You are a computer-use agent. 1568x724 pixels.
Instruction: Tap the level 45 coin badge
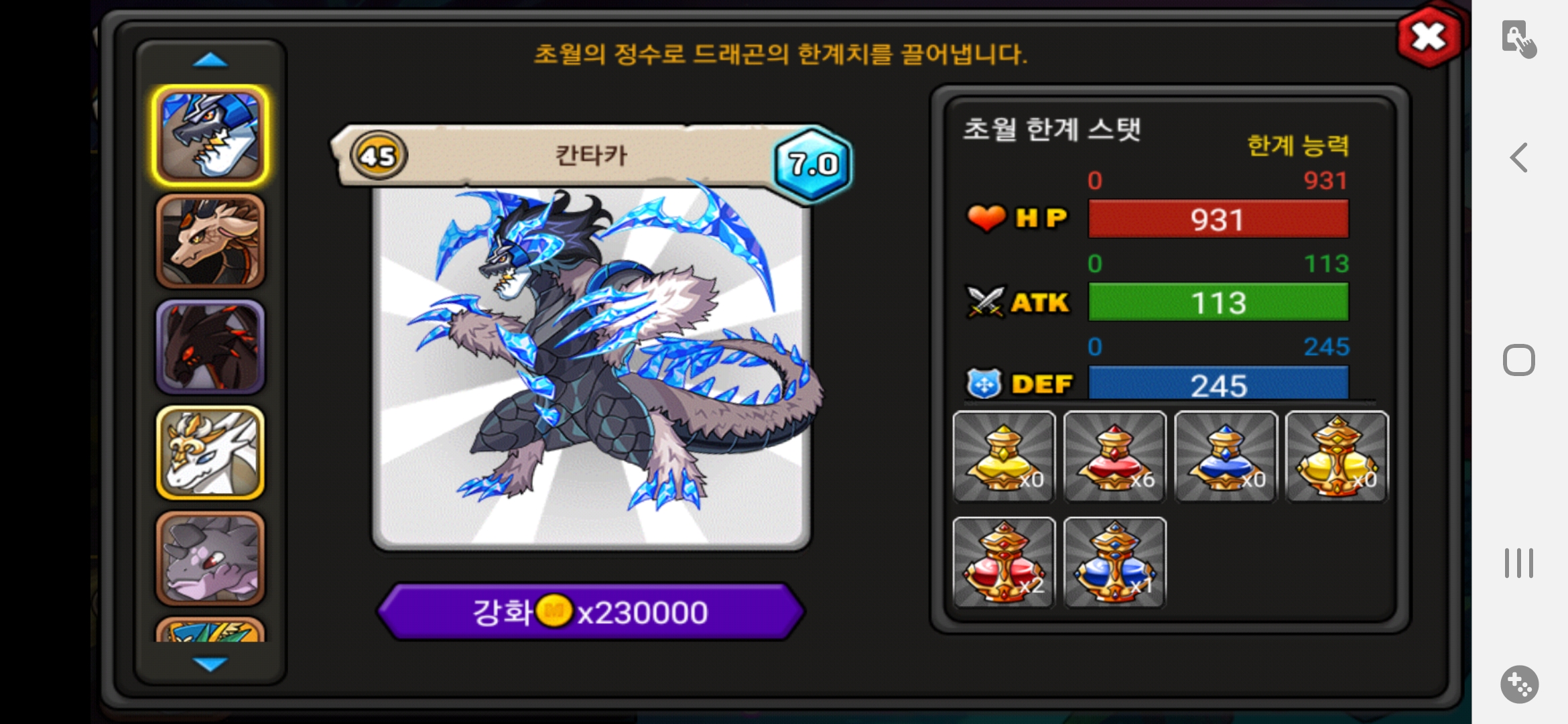click(x=379, y=156)
